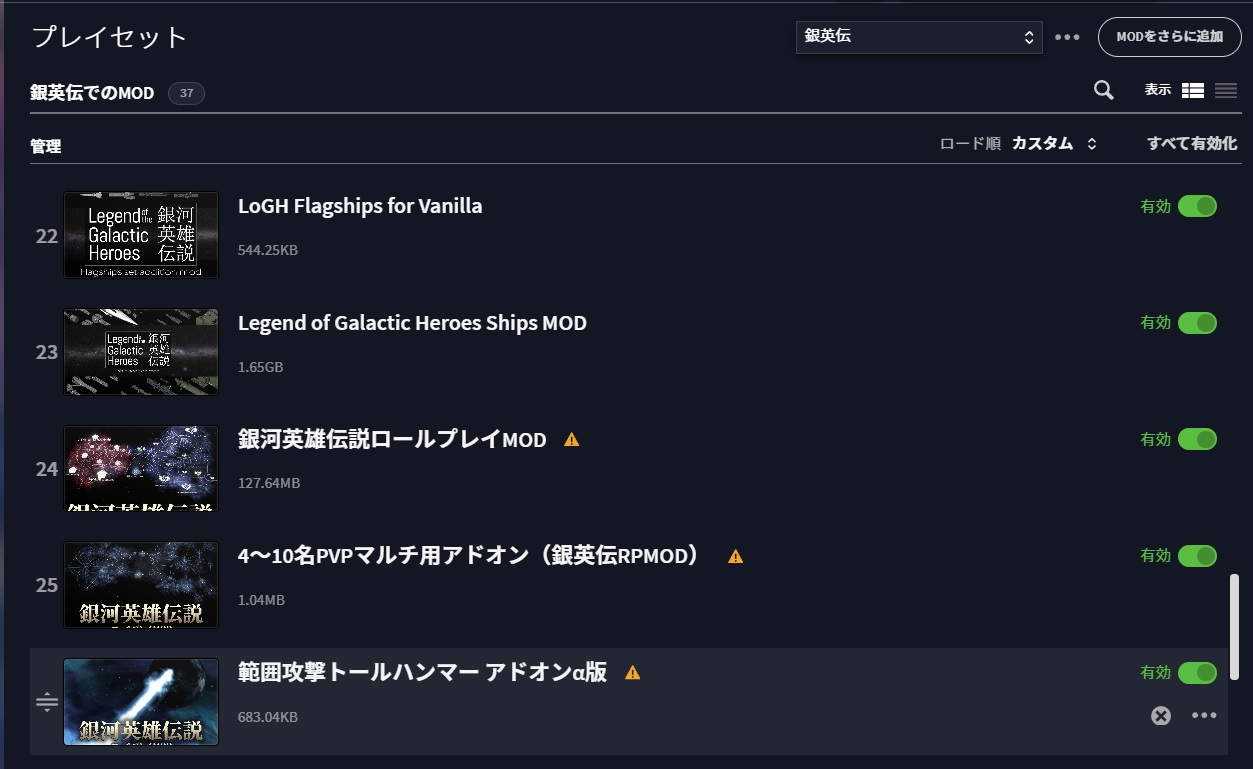This screenshot has width=1253, height=769.
Task: Disable LoGH Flagships for Vanilla mod
Action: pyautogui.click(x=1197, y=206)
